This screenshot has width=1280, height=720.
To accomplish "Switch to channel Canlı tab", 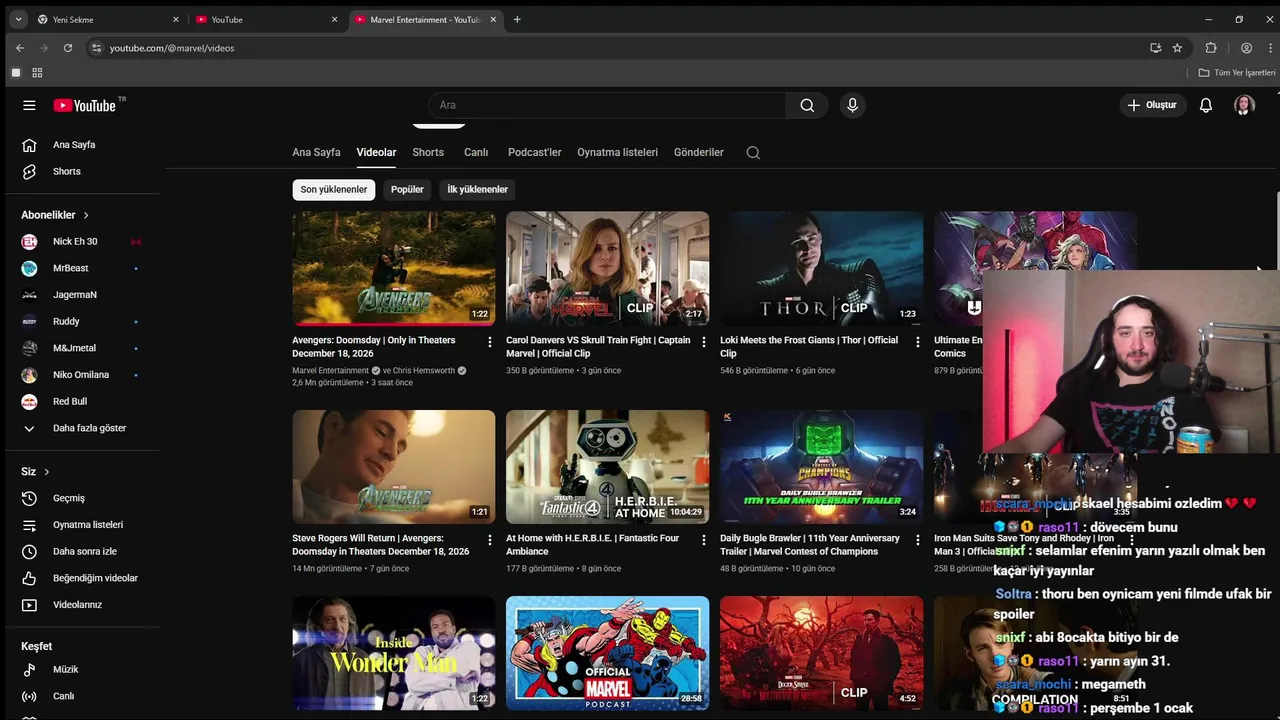I will [x=476, y=153].
